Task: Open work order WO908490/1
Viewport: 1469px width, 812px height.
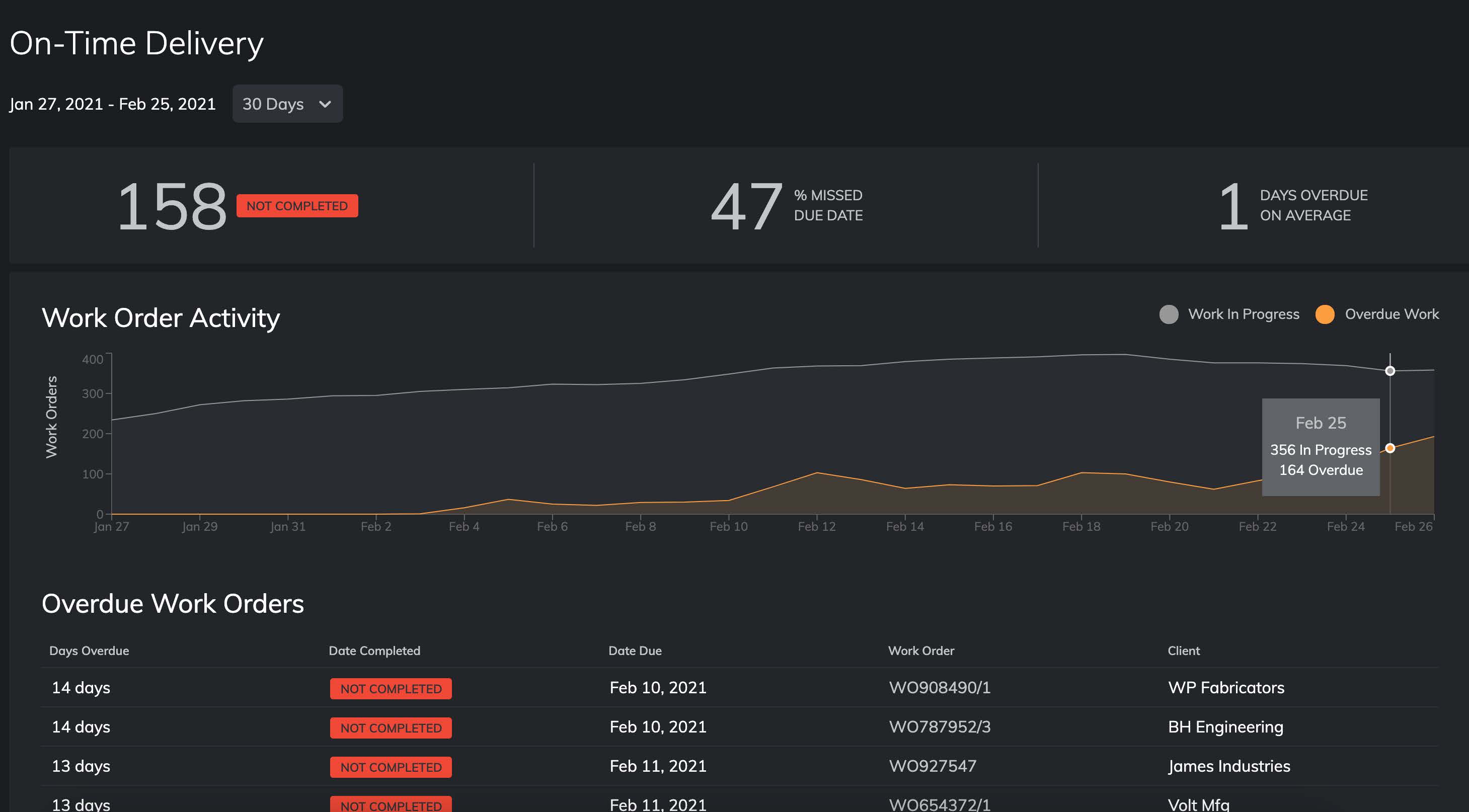Action: pyautogui.click(x=940, y=688)
